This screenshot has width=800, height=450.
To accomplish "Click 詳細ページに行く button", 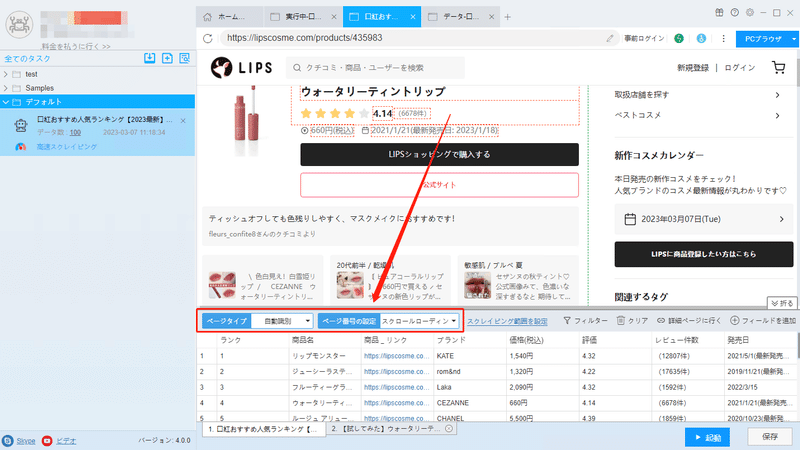I will click(689, 320).
